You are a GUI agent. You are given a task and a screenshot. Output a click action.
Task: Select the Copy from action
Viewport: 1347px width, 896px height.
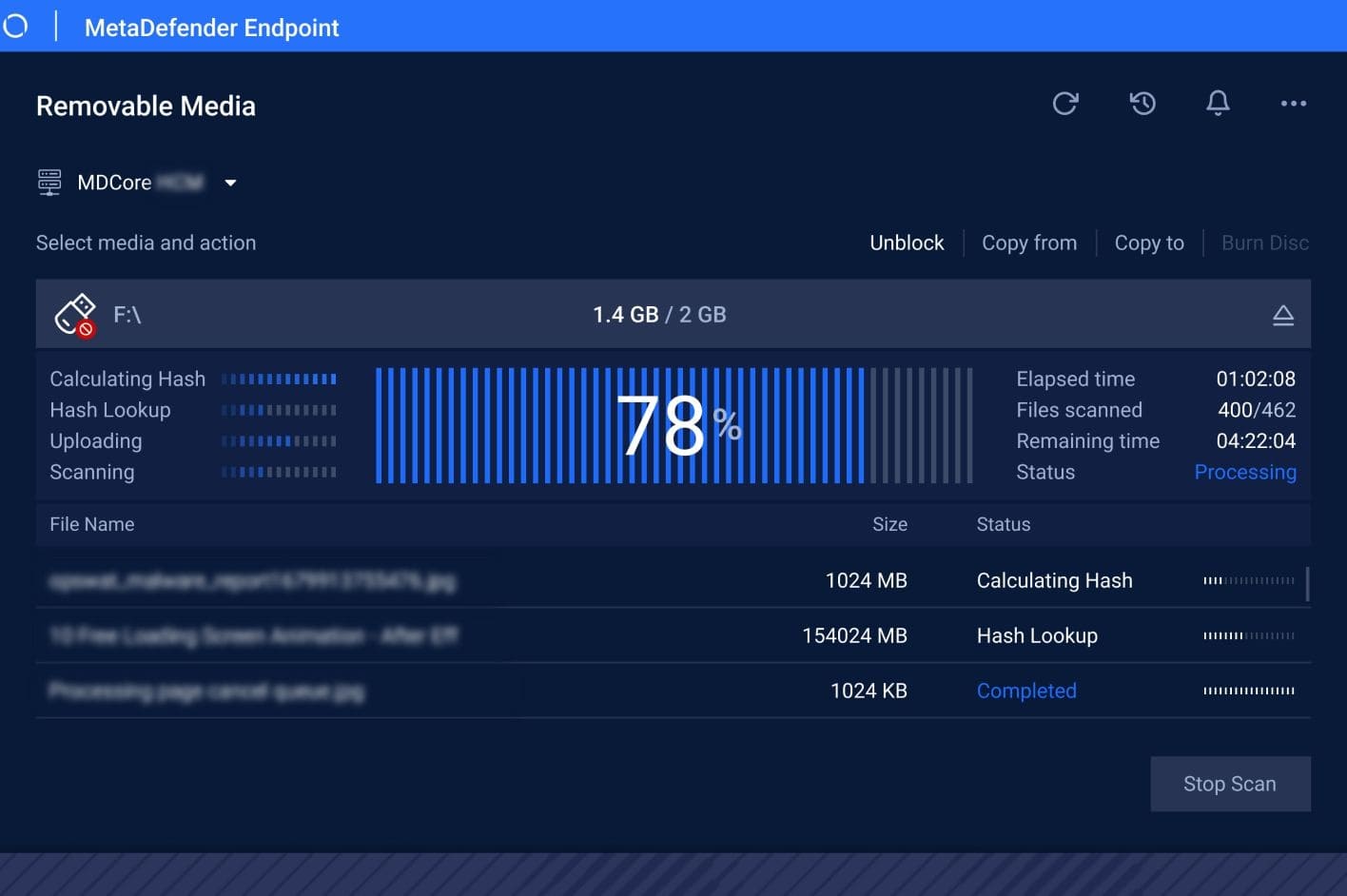pos(1029,243)
